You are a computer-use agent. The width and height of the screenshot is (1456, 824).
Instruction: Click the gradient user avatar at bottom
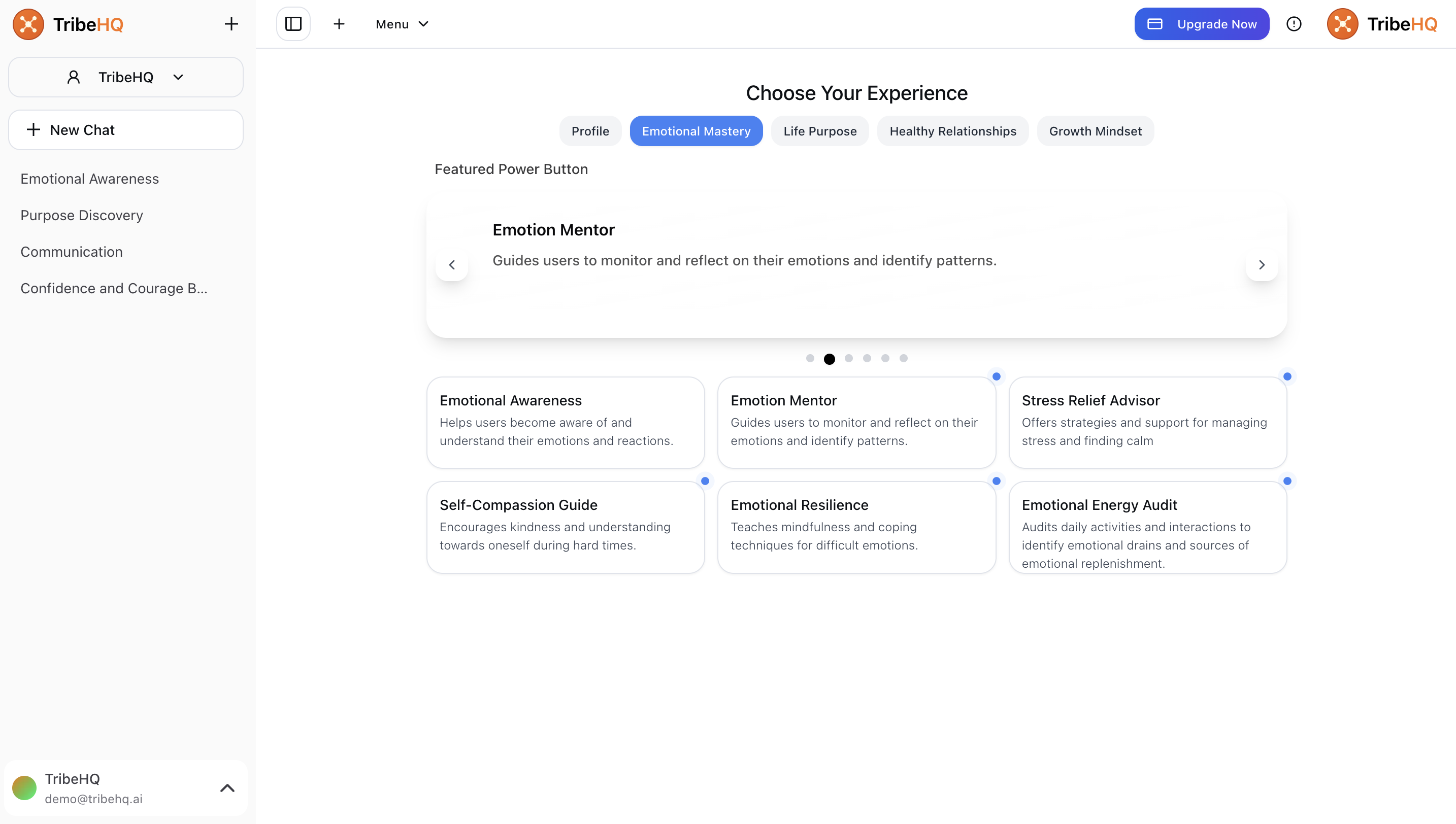click(x=24, y=788)
